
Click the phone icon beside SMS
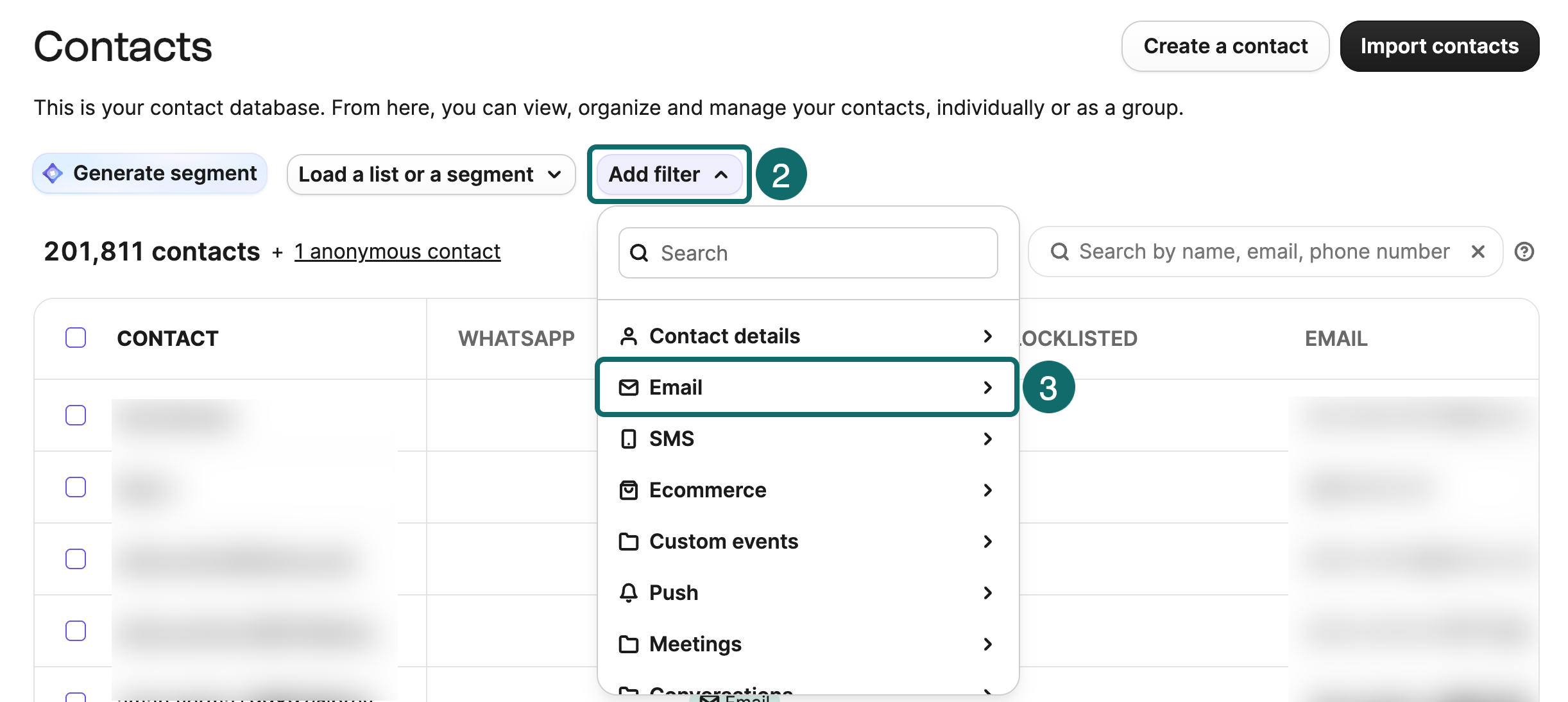pos(628,439)
